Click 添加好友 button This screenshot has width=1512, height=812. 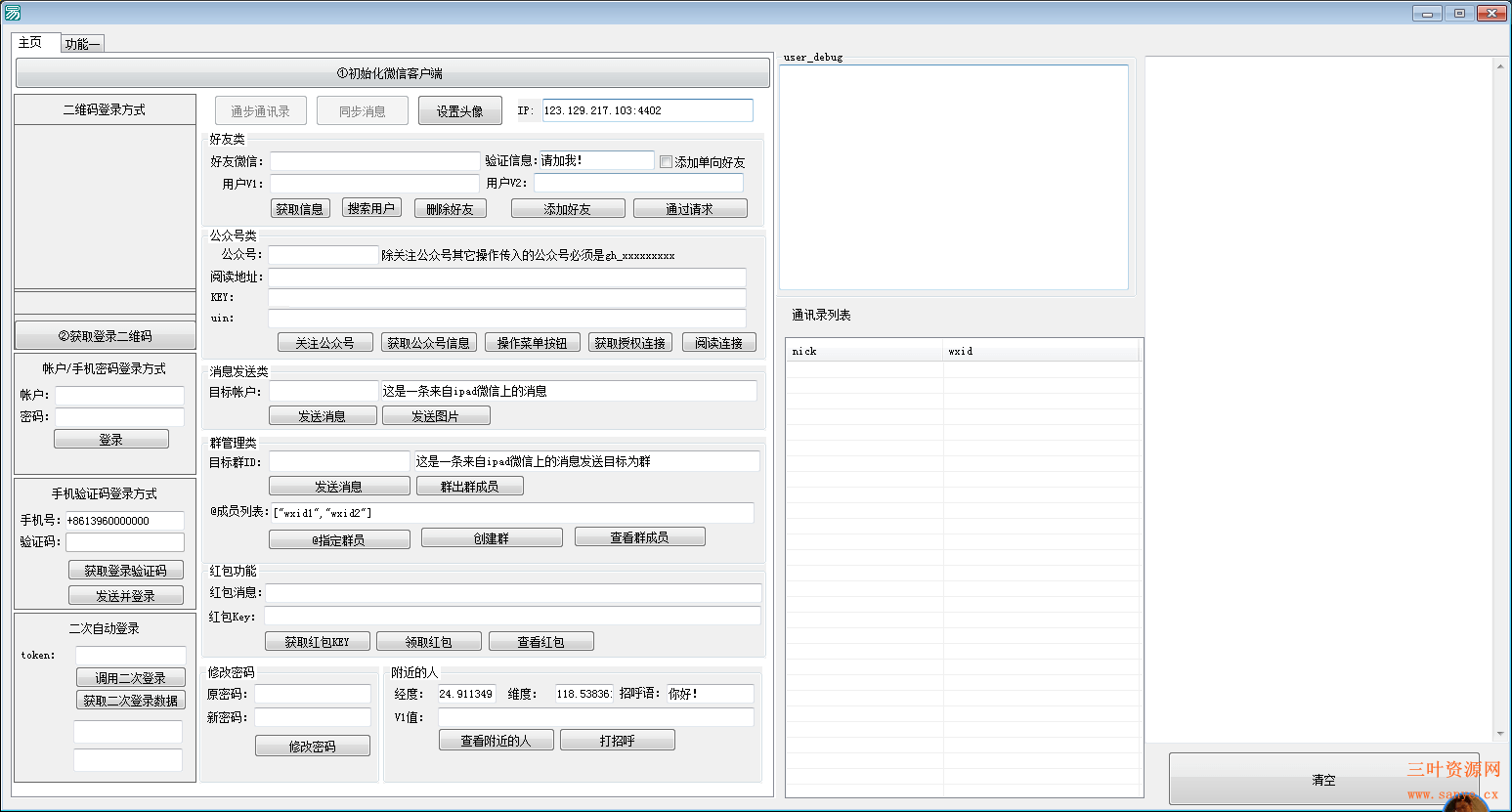pyautogui.click(x=567, y=208)
